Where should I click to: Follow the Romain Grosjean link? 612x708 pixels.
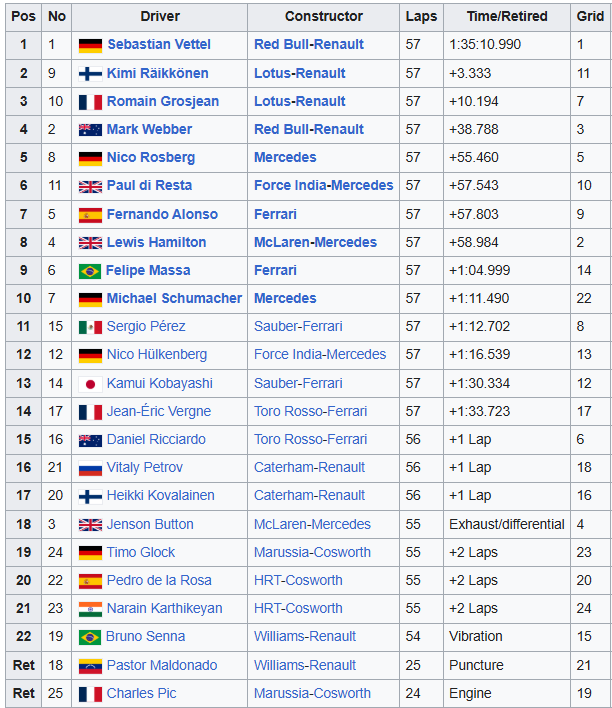(163, 101)
